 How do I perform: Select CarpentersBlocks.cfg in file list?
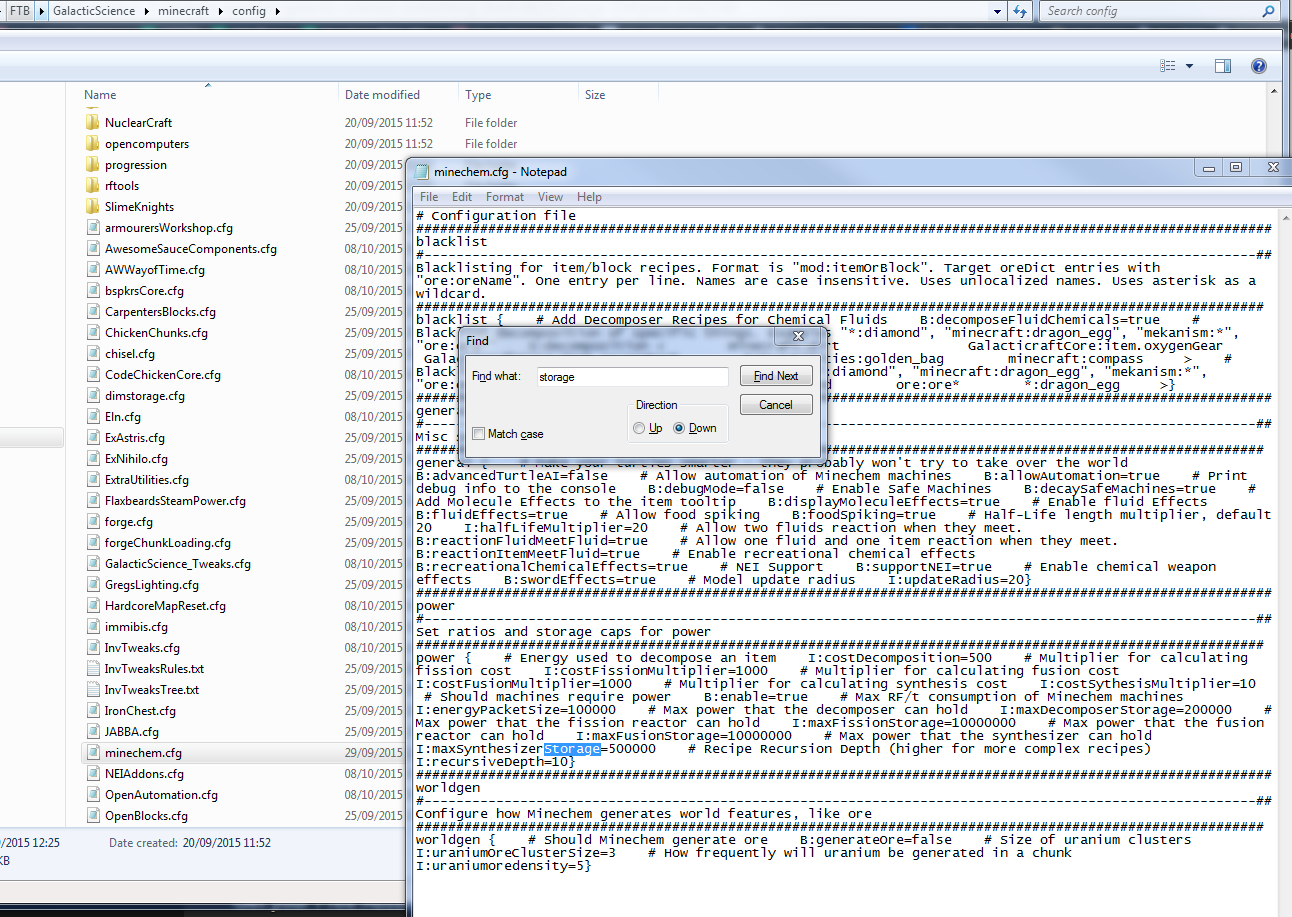[160, 312]
